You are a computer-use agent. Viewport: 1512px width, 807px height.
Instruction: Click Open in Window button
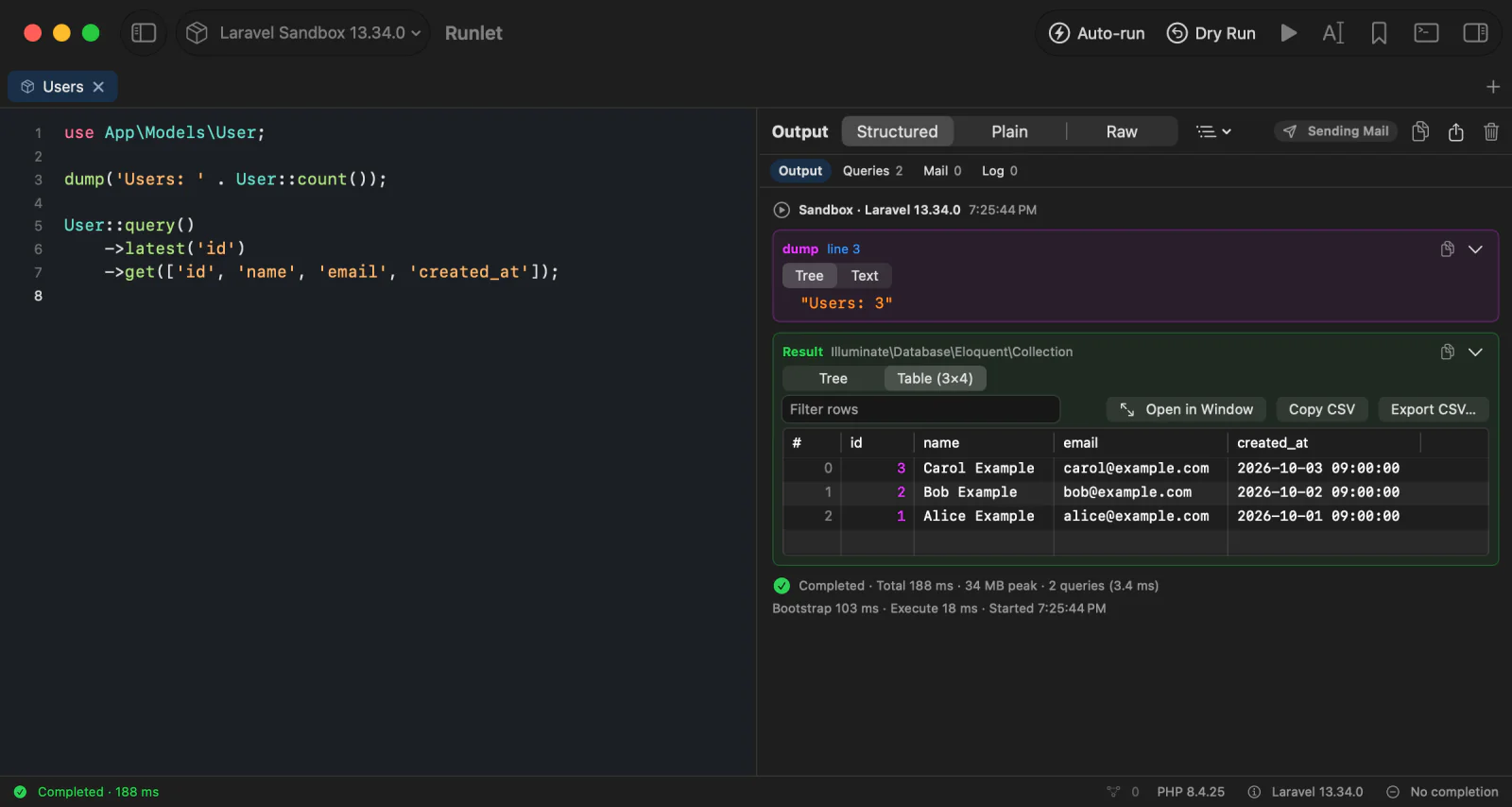pos(1187,409)
